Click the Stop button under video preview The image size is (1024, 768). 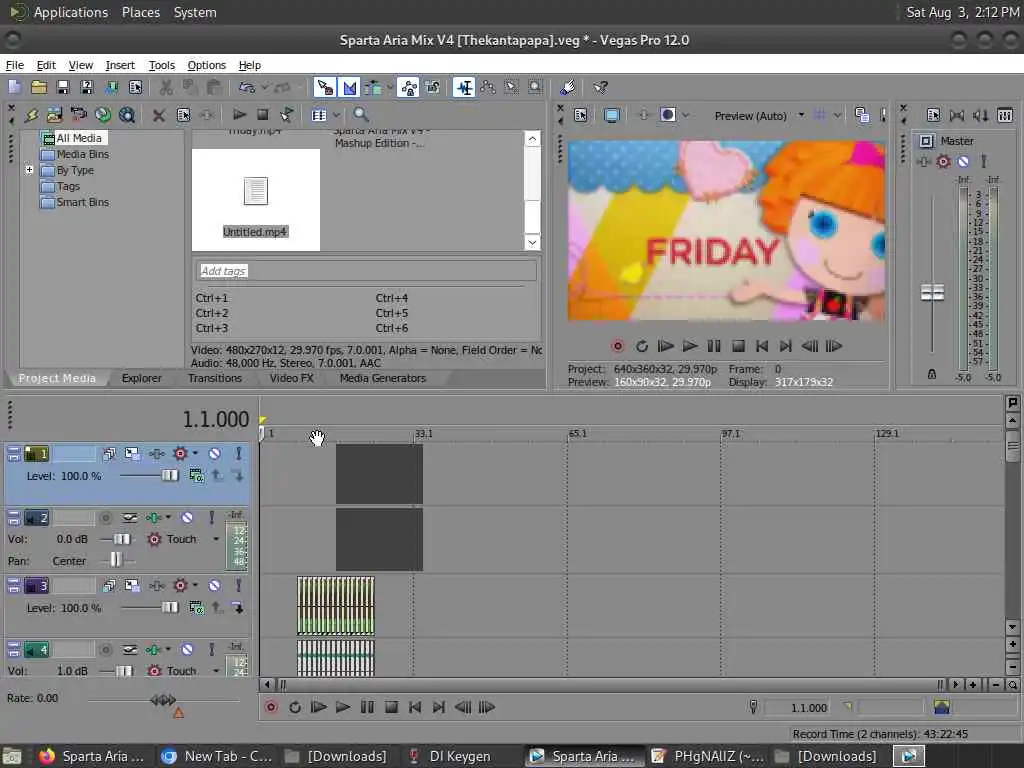[738, 346]
